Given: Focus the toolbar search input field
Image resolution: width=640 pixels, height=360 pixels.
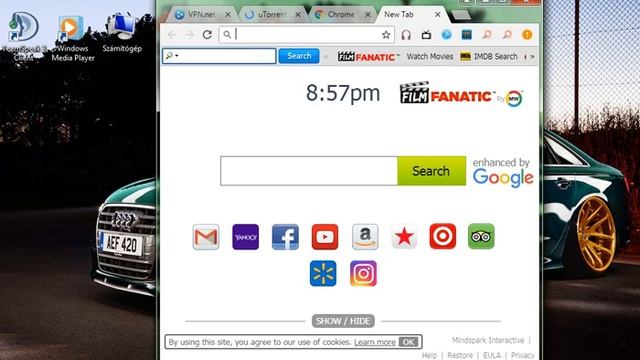Looking at the screenshot, I should click(219, 56).
